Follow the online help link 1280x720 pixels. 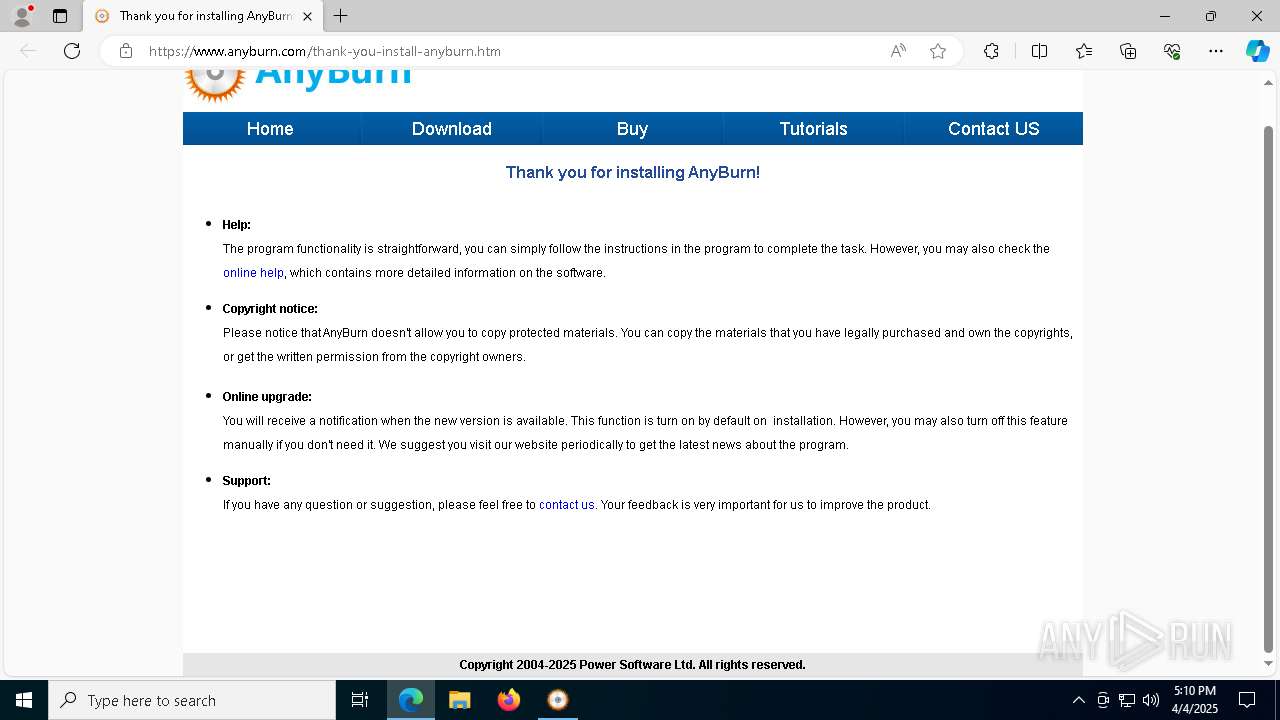pyautogui.click(x=253, y=273)
